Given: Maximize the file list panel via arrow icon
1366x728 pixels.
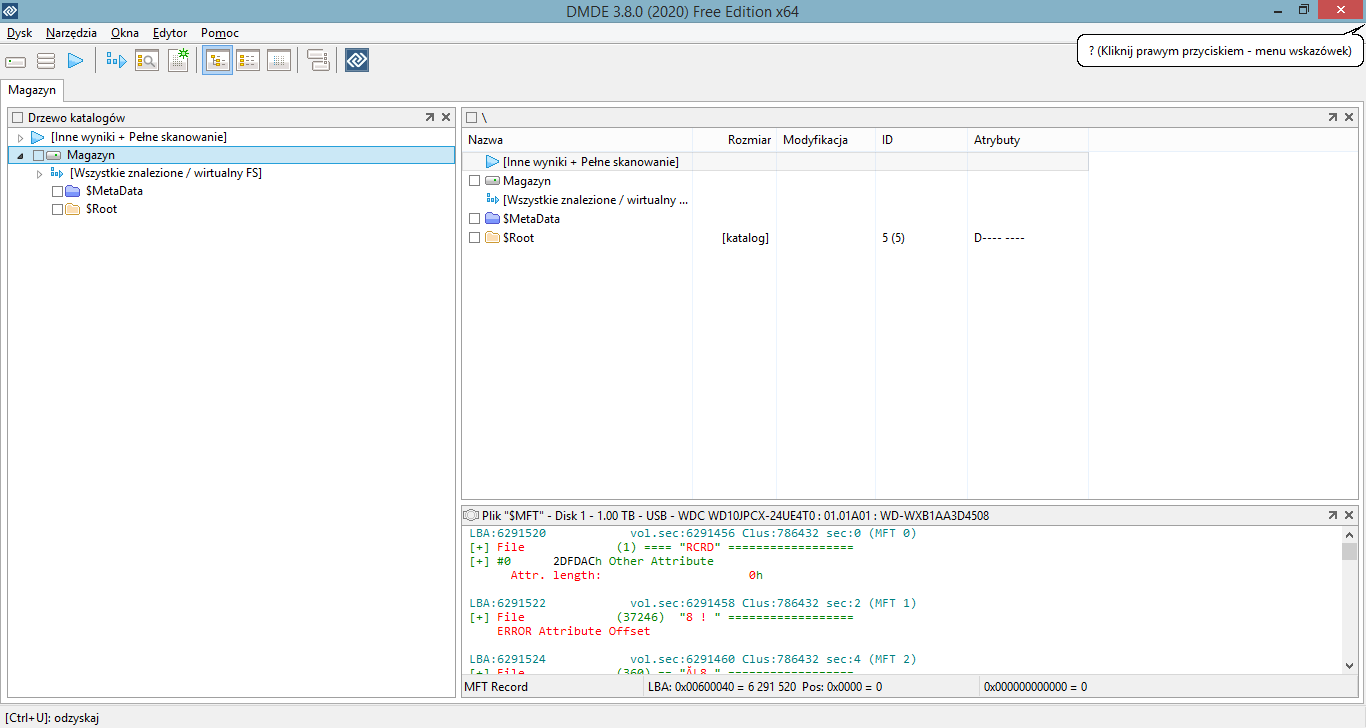Looking at the screenshot, I should [x=1333, y=117].
